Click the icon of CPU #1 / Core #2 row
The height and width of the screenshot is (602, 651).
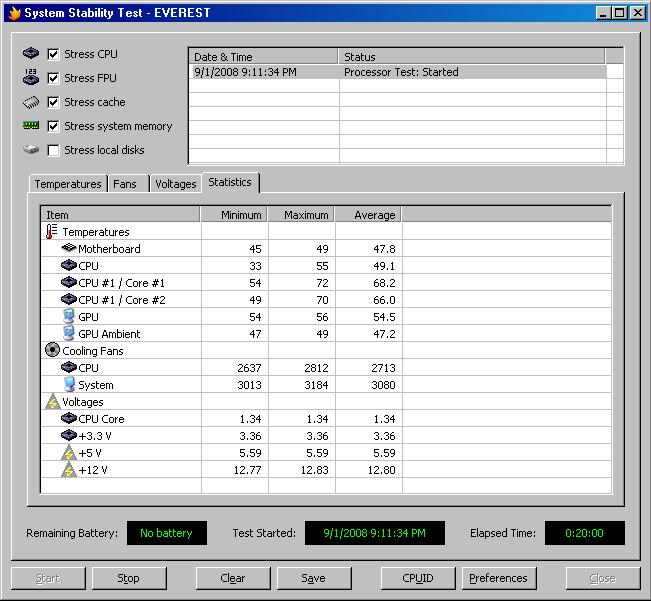tap(69, 299)
